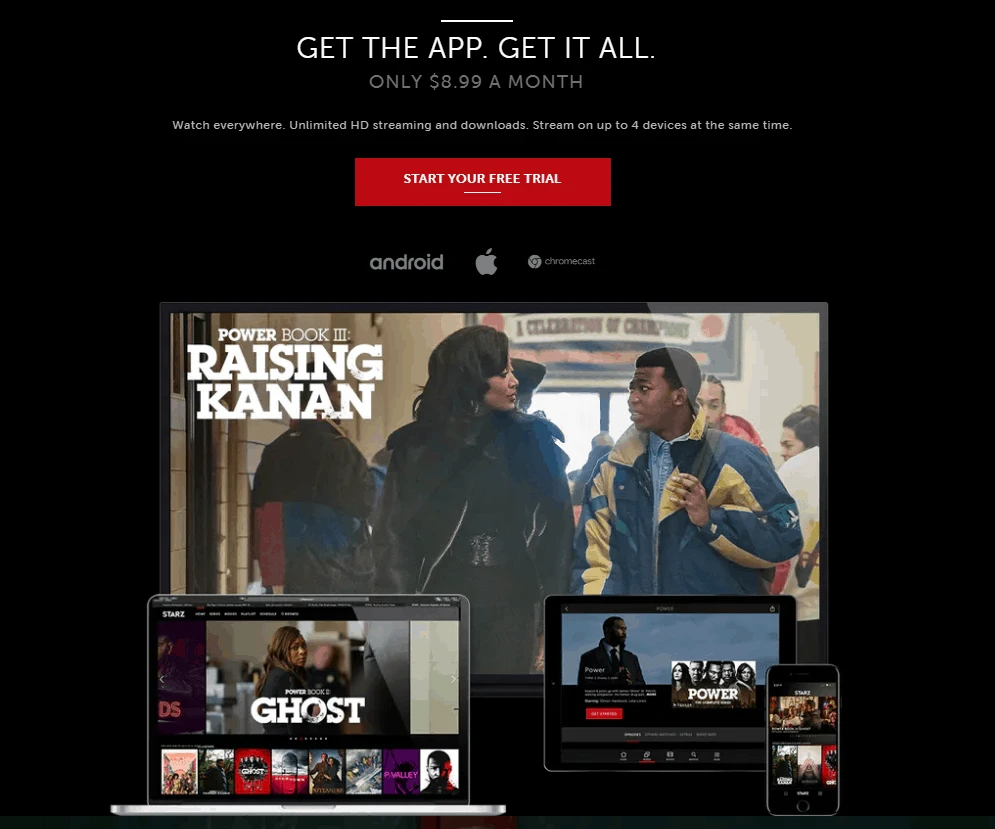This screenshot has width=995, height=829.
Task: Click the 'GET THE APP. GET IT ALL.' heading
Action: tap(476, 48)
